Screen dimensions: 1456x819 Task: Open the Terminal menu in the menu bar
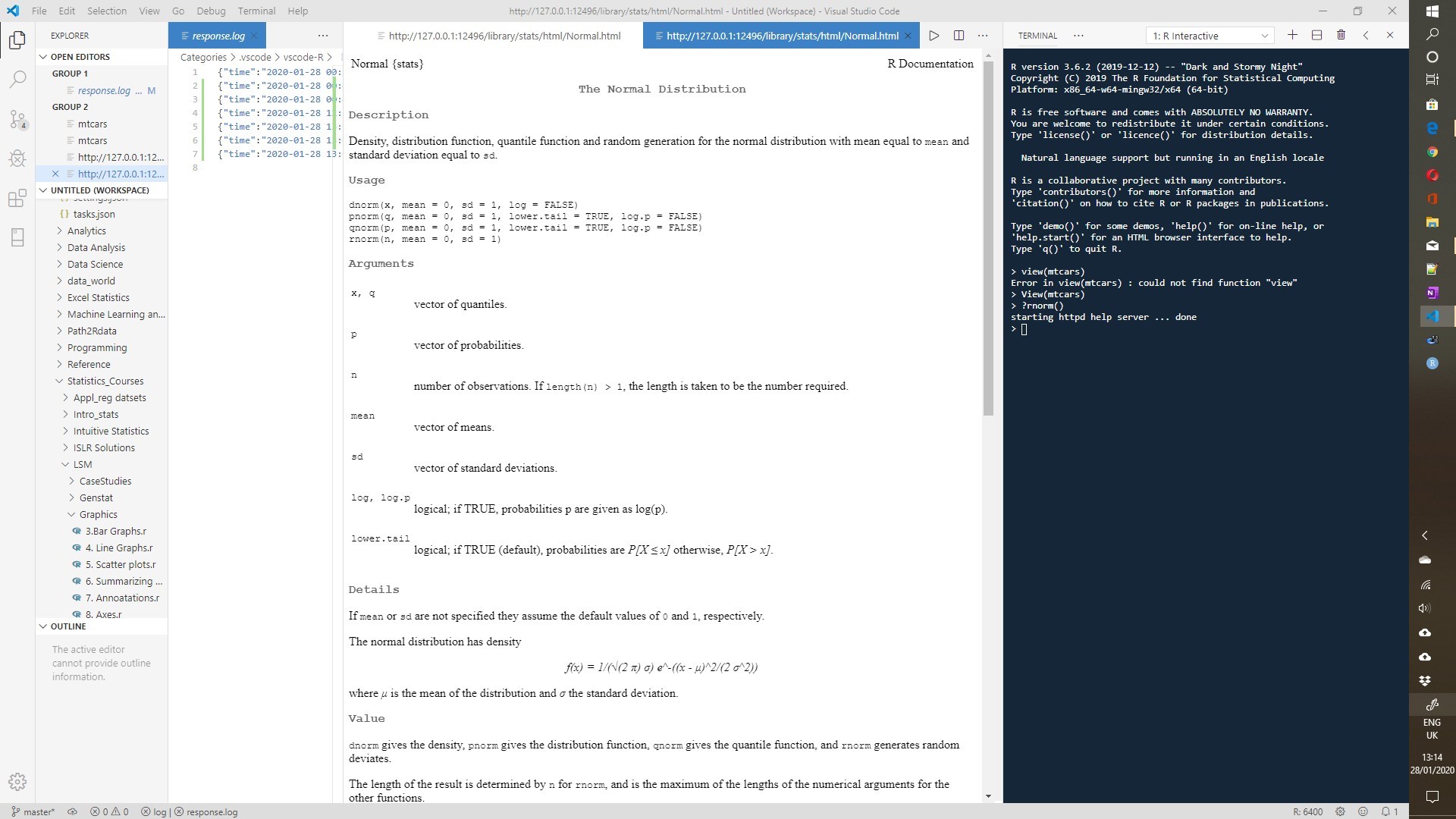pos(256,11)
